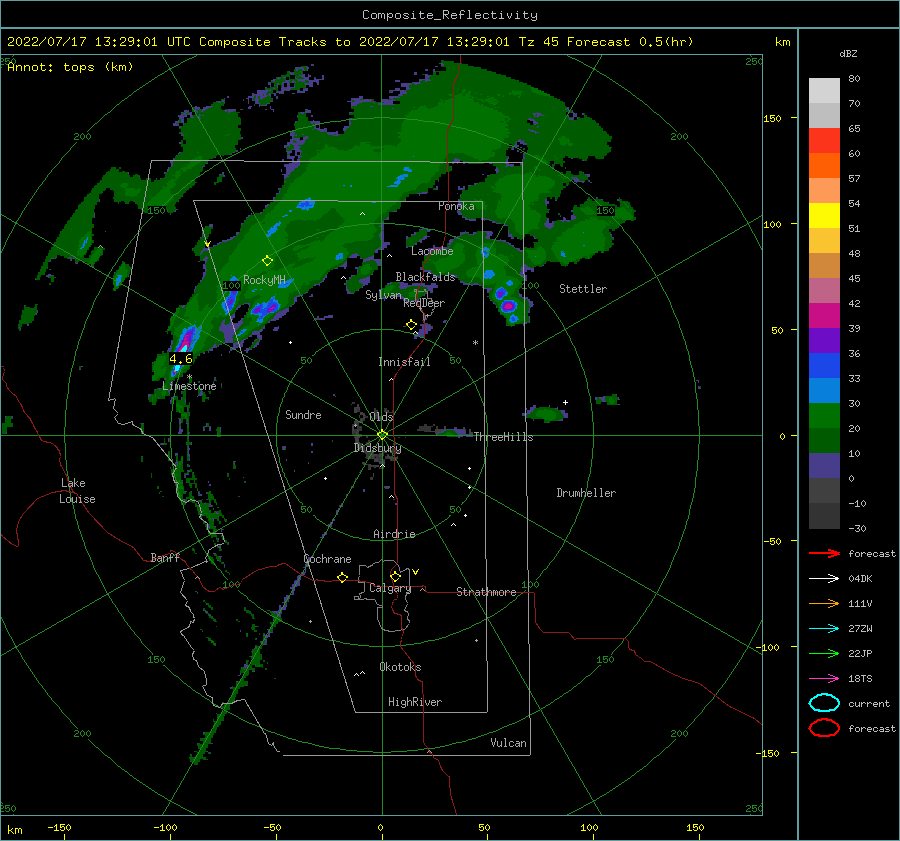Click the dark gray -10 dBZ swatch

(x=824, y=490)
